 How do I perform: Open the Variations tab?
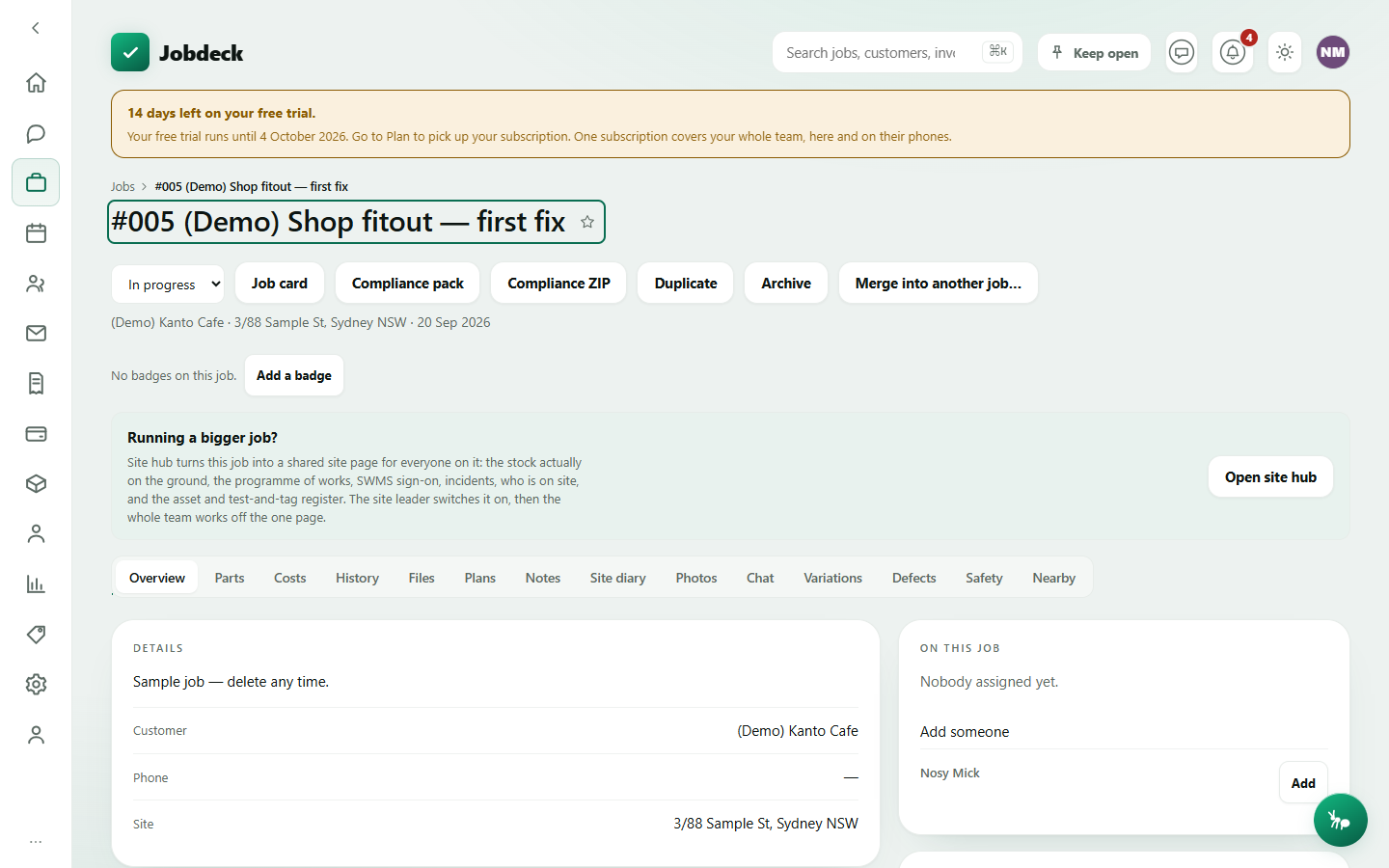pyautogui.click(x=832, y=578)
